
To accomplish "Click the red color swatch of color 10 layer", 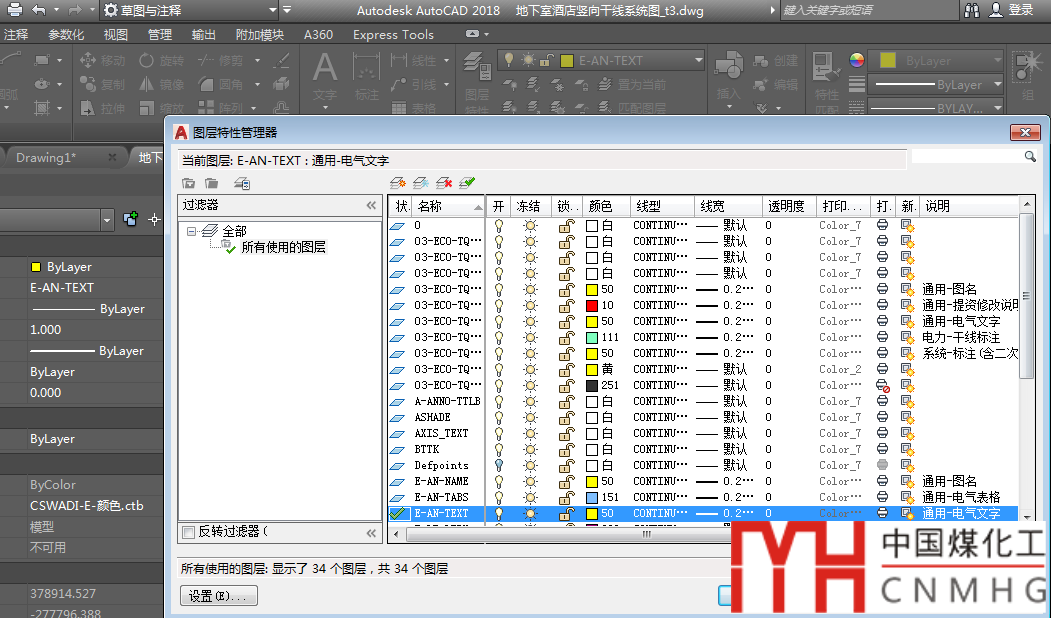I will tap(591, 305).
